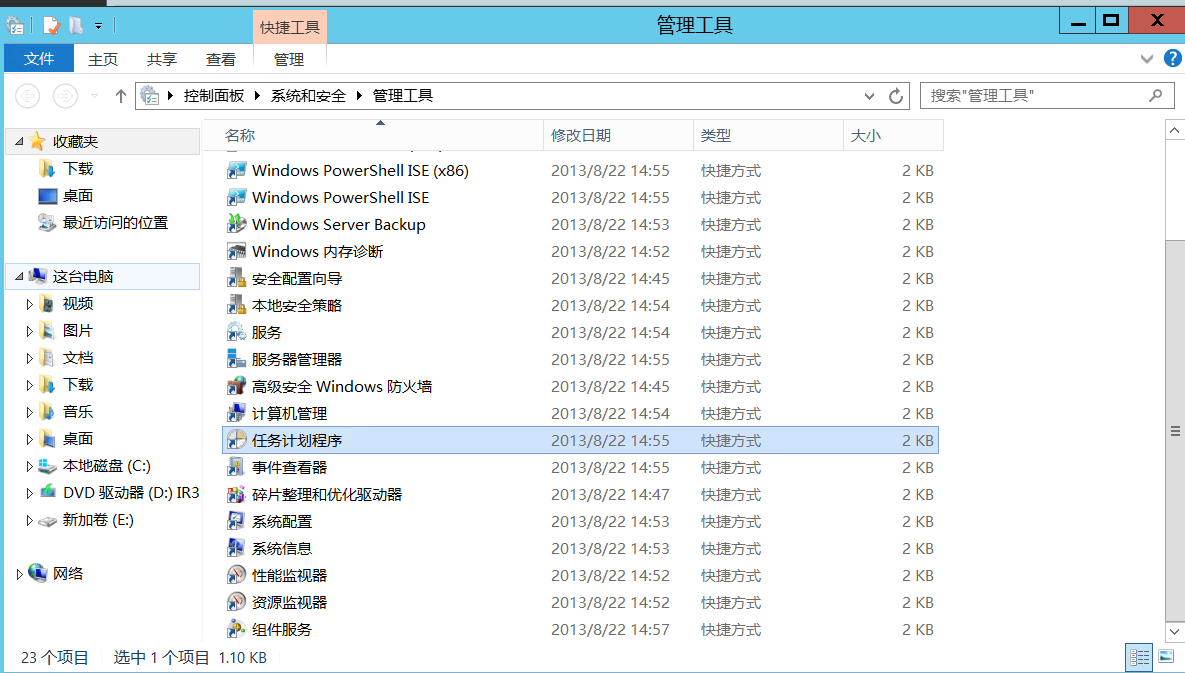Click the 任务计划程序 clock icon

coord(237,440)
